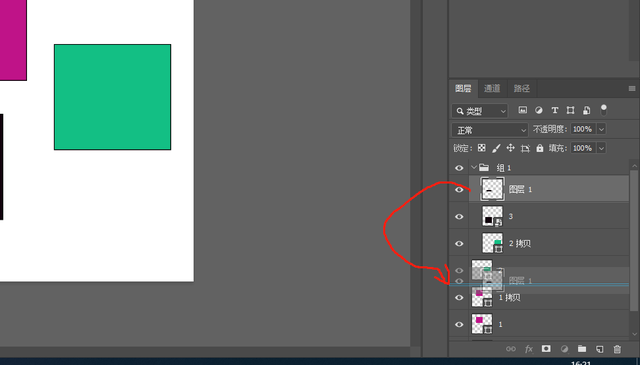Open the 正常 blend mode dropdown

click(x=490, y=130)
